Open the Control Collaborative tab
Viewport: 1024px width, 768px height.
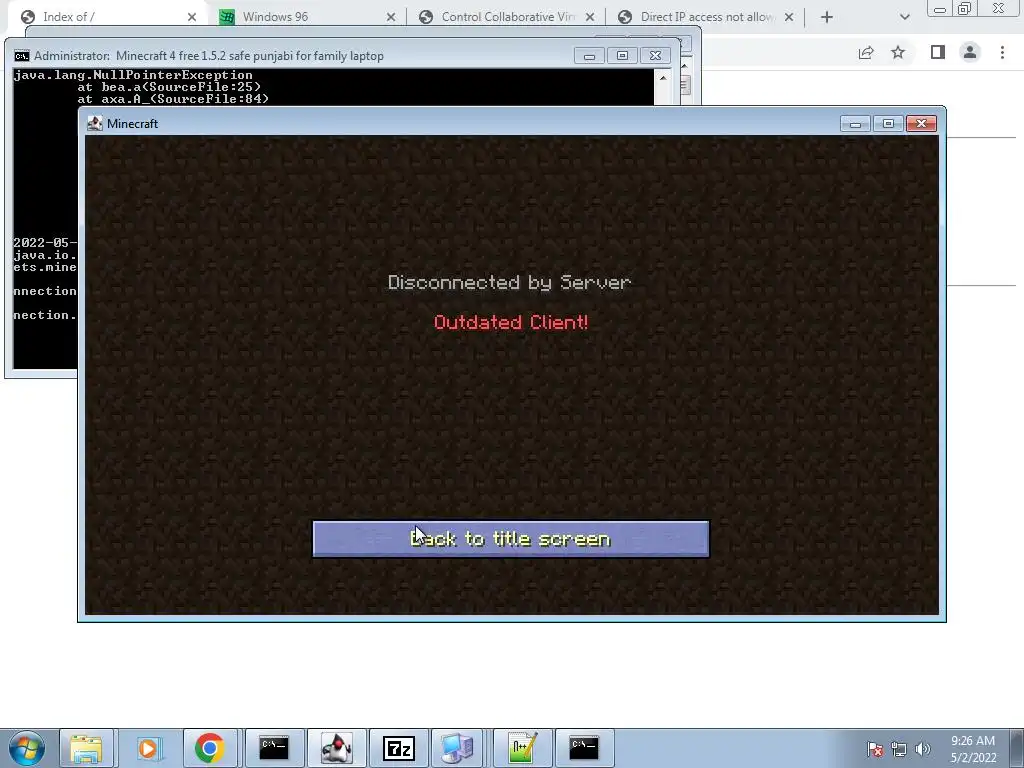tap(507, 16)
